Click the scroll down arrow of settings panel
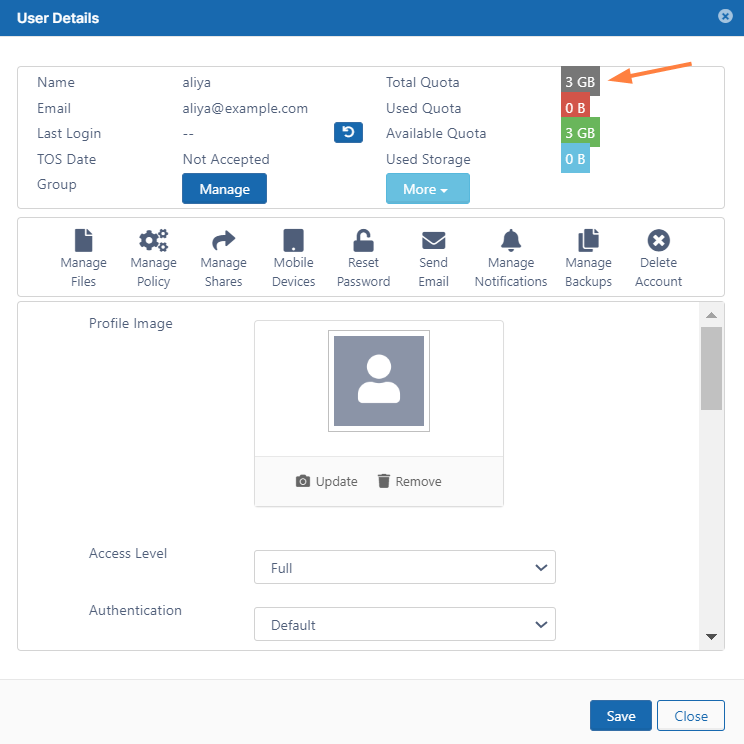The width and height of the screenshot is (744, 744). (711, 636)
